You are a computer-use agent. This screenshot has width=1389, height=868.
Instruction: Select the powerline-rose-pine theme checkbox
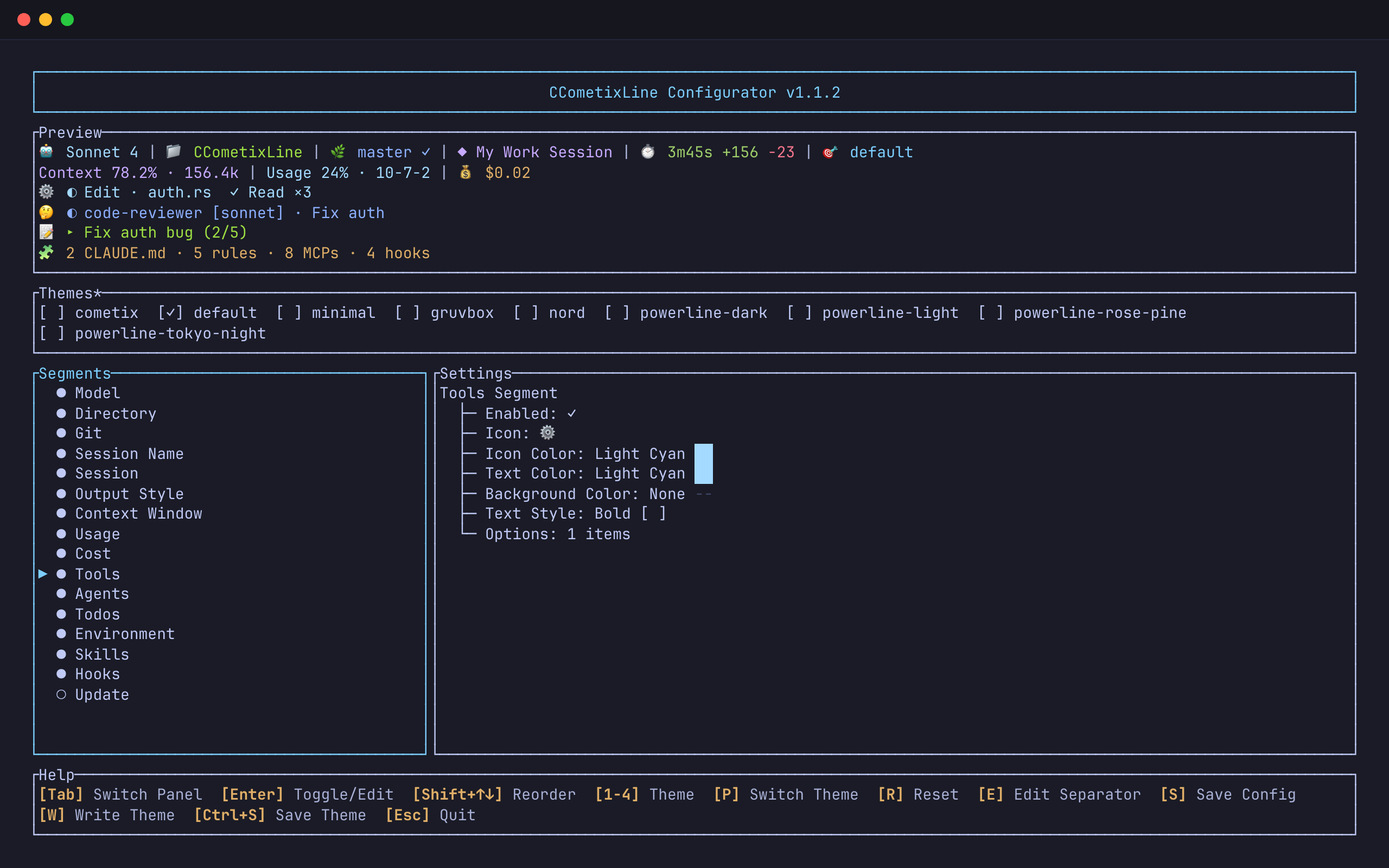click(x=991, y=313)
